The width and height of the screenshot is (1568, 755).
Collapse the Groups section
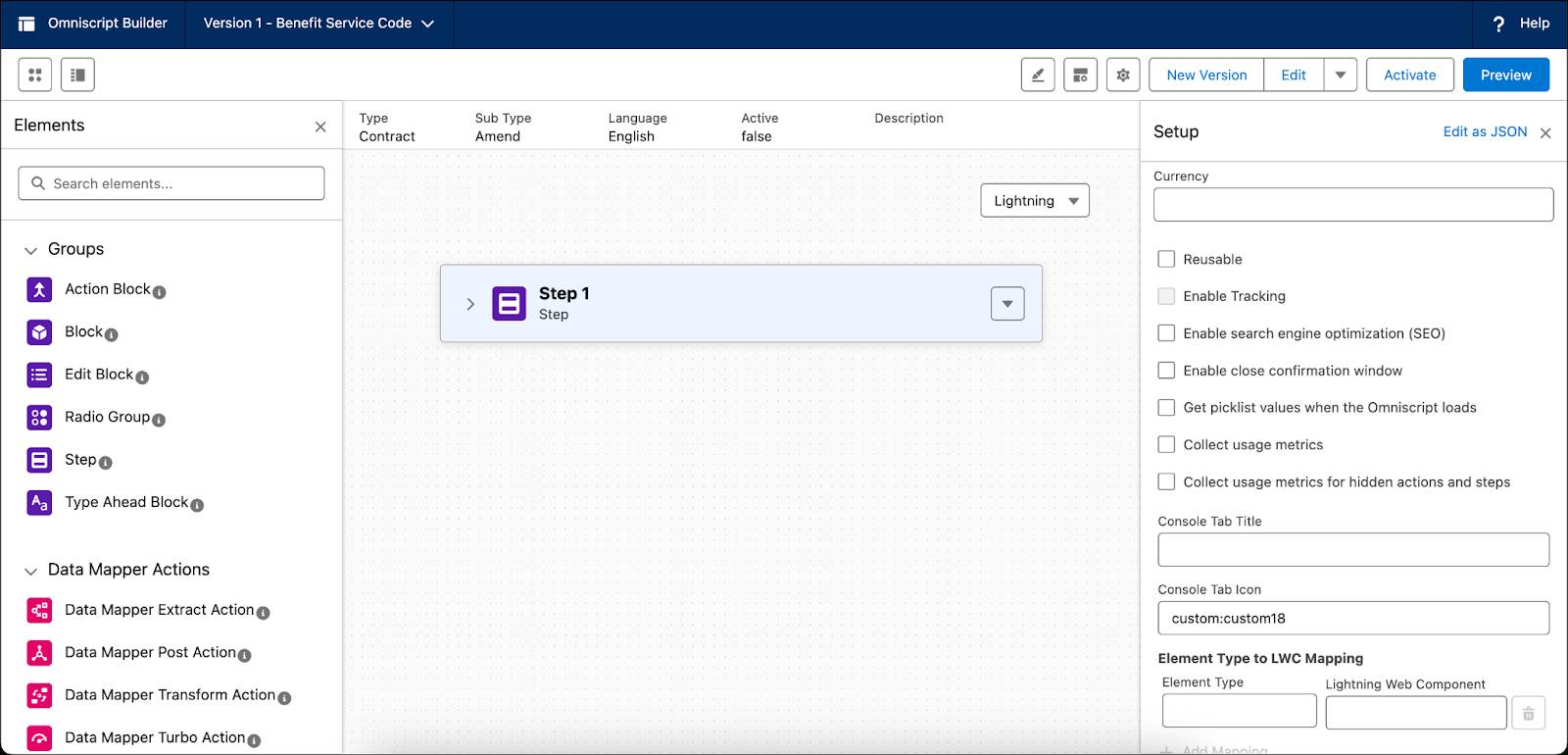(30, 251)
